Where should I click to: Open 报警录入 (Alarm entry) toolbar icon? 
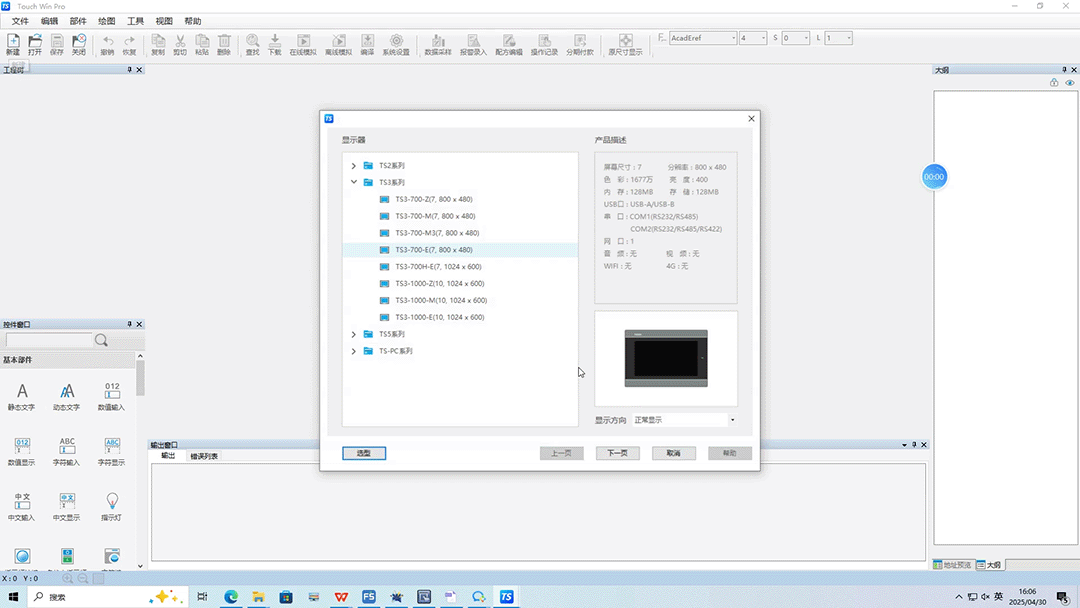click(473, 45)
